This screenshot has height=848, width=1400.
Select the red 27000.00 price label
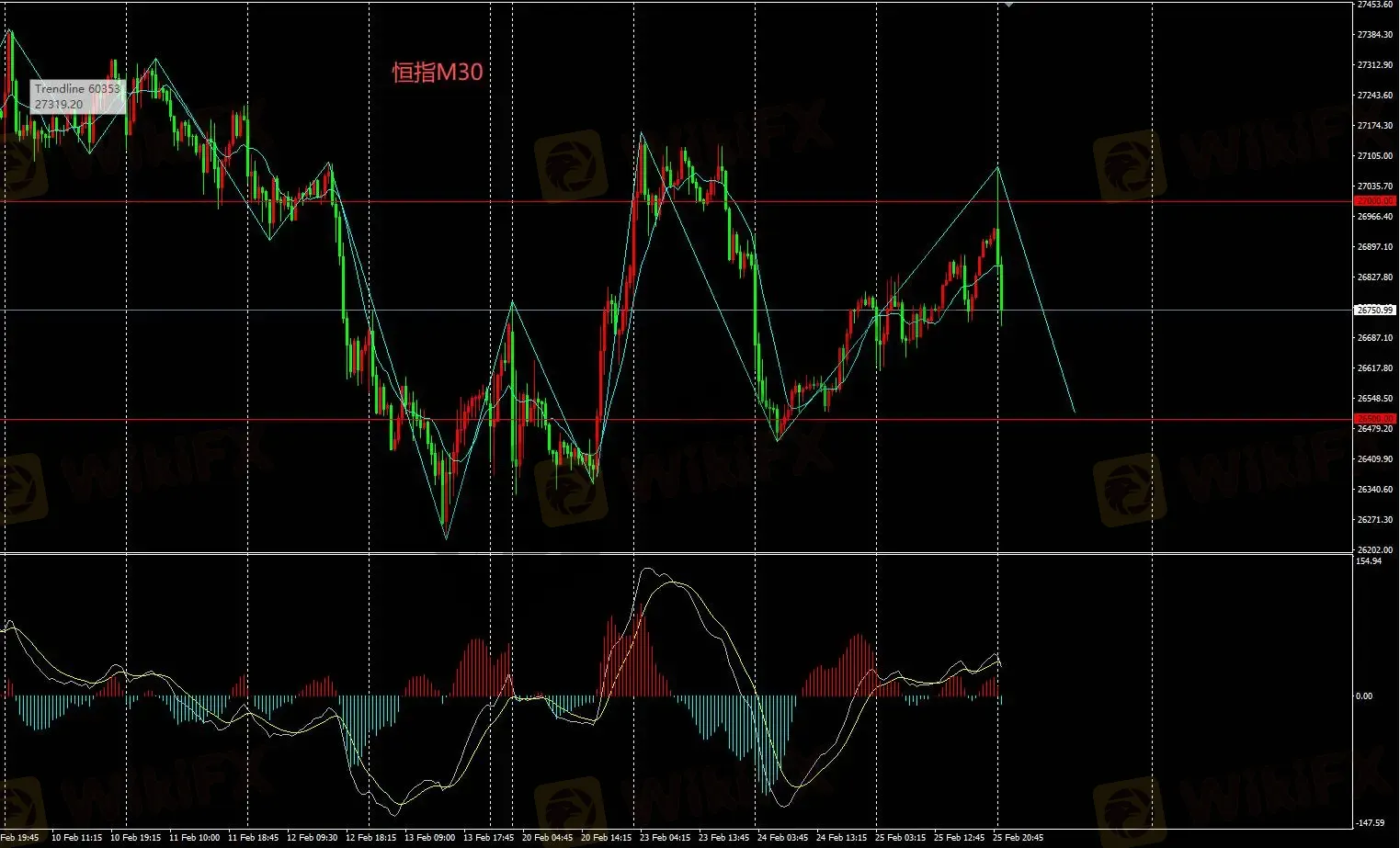[x=1374, y=200]
